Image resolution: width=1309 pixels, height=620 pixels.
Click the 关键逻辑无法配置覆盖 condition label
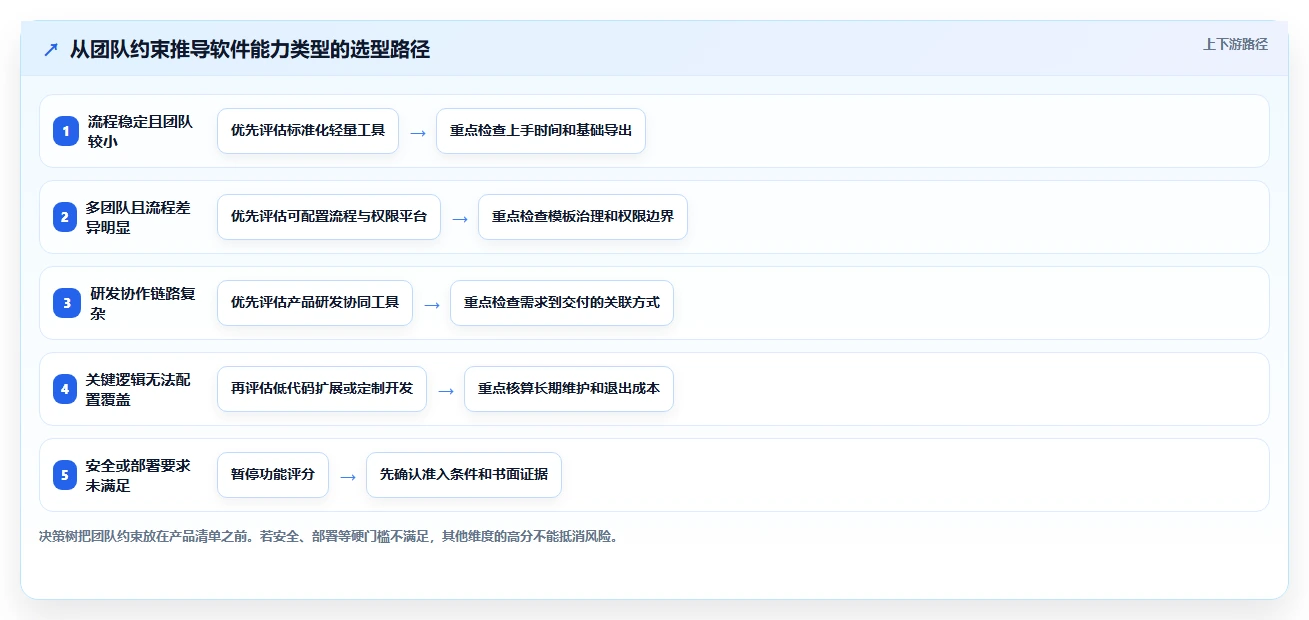tap(138, 389)
